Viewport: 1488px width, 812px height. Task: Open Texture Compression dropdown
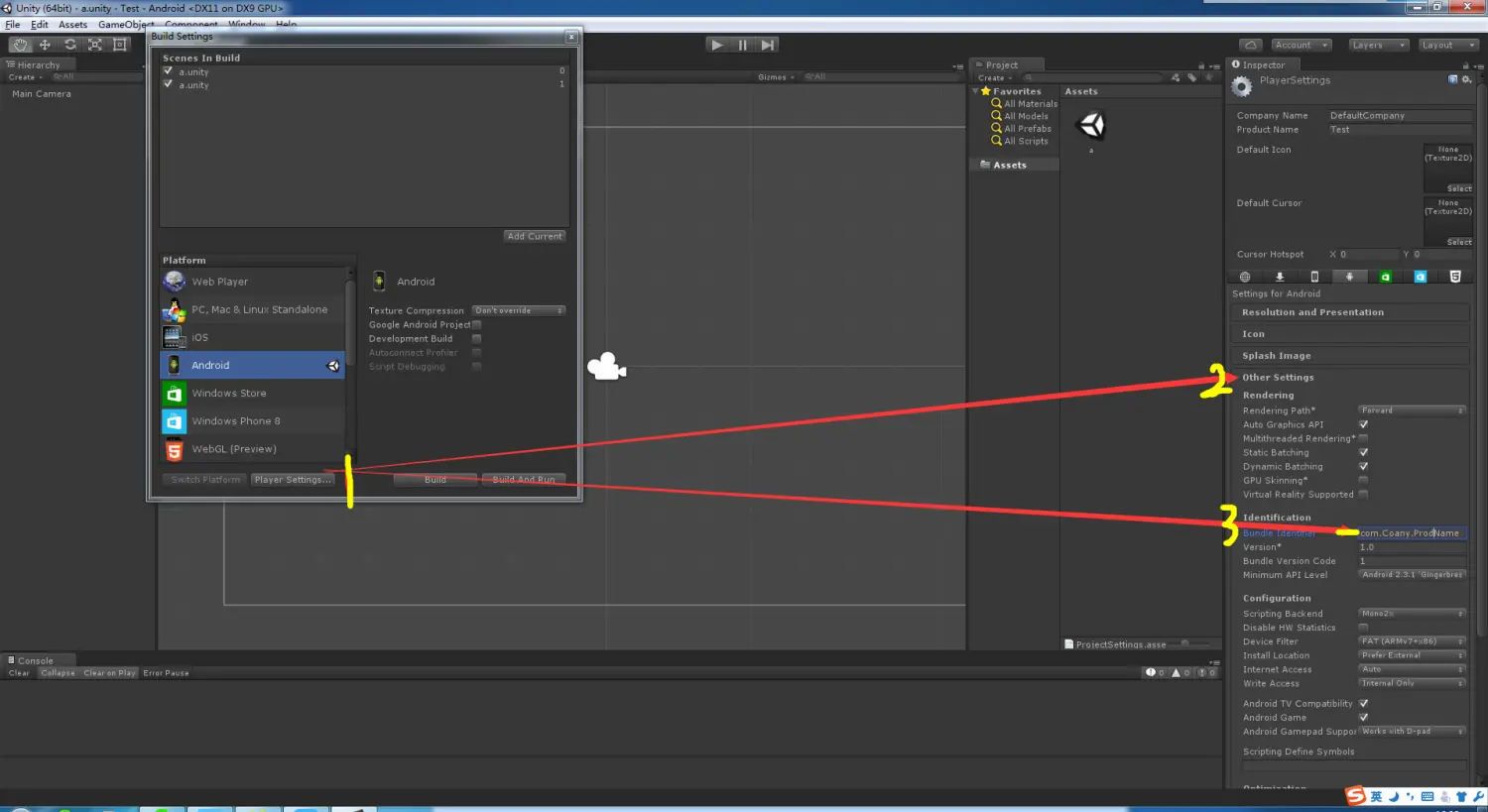519,310
